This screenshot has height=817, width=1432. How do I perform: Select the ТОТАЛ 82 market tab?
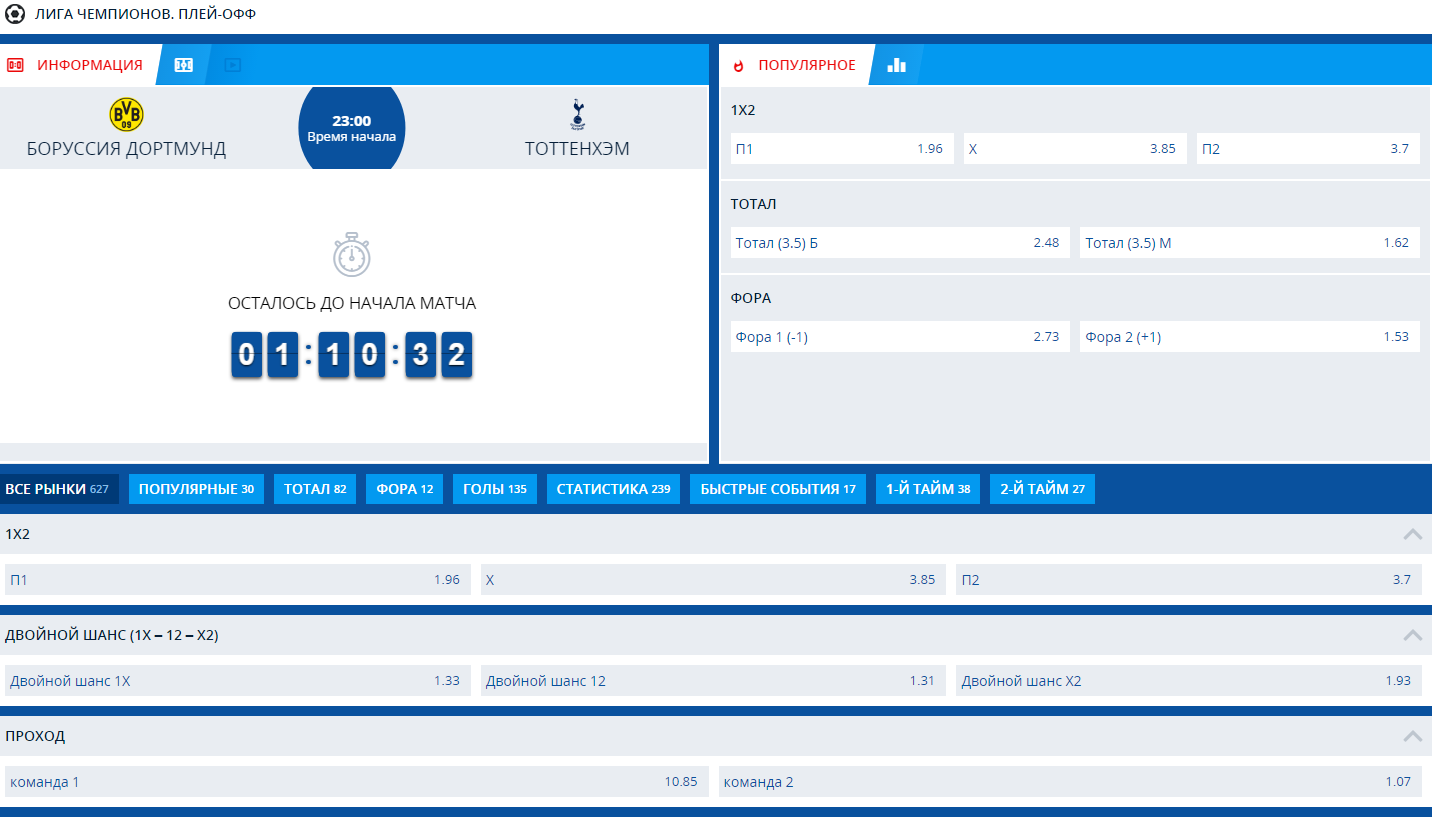coord(315,489)
